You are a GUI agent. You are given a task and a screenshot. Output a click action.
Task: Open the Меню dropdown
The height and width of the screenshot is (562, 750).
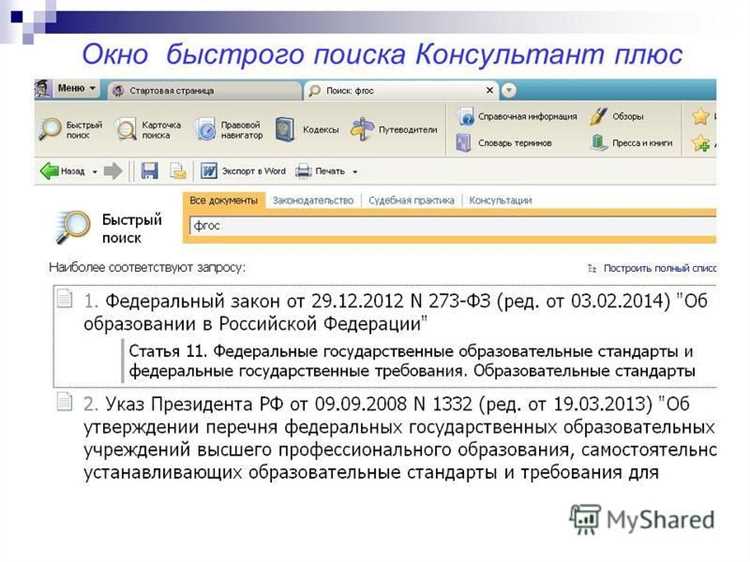(x=77, y=88)
